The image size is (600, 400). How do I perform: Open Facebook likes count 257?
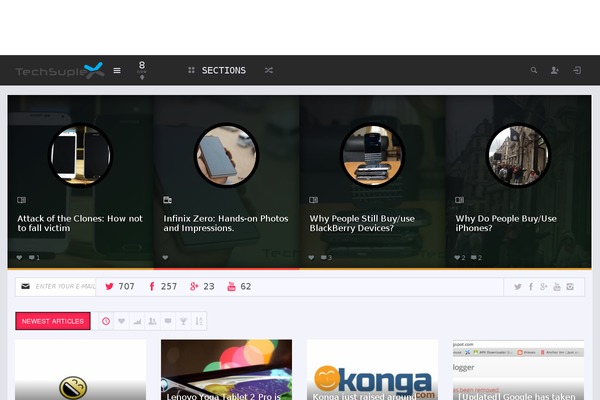163,286
